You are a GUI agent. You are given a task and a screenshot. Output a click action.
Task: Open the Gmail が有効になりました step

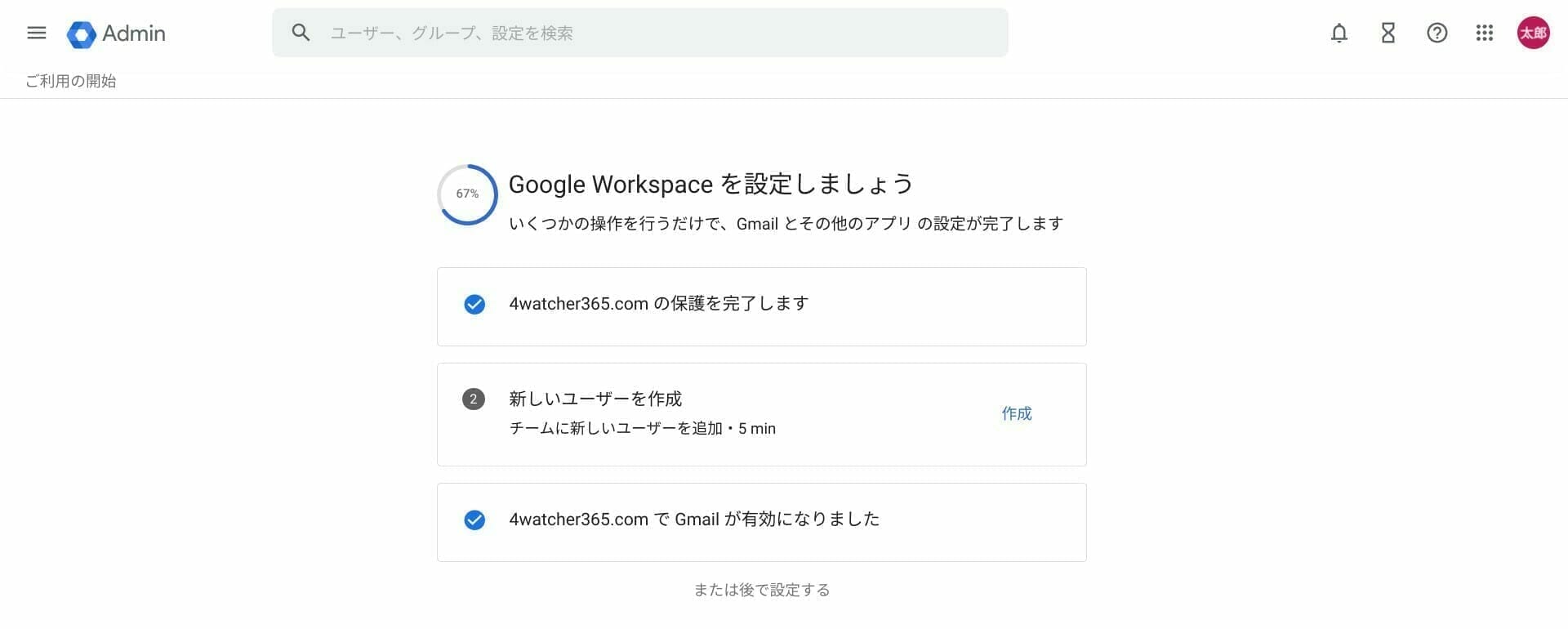pyautogui.click(x=762, y=522)
